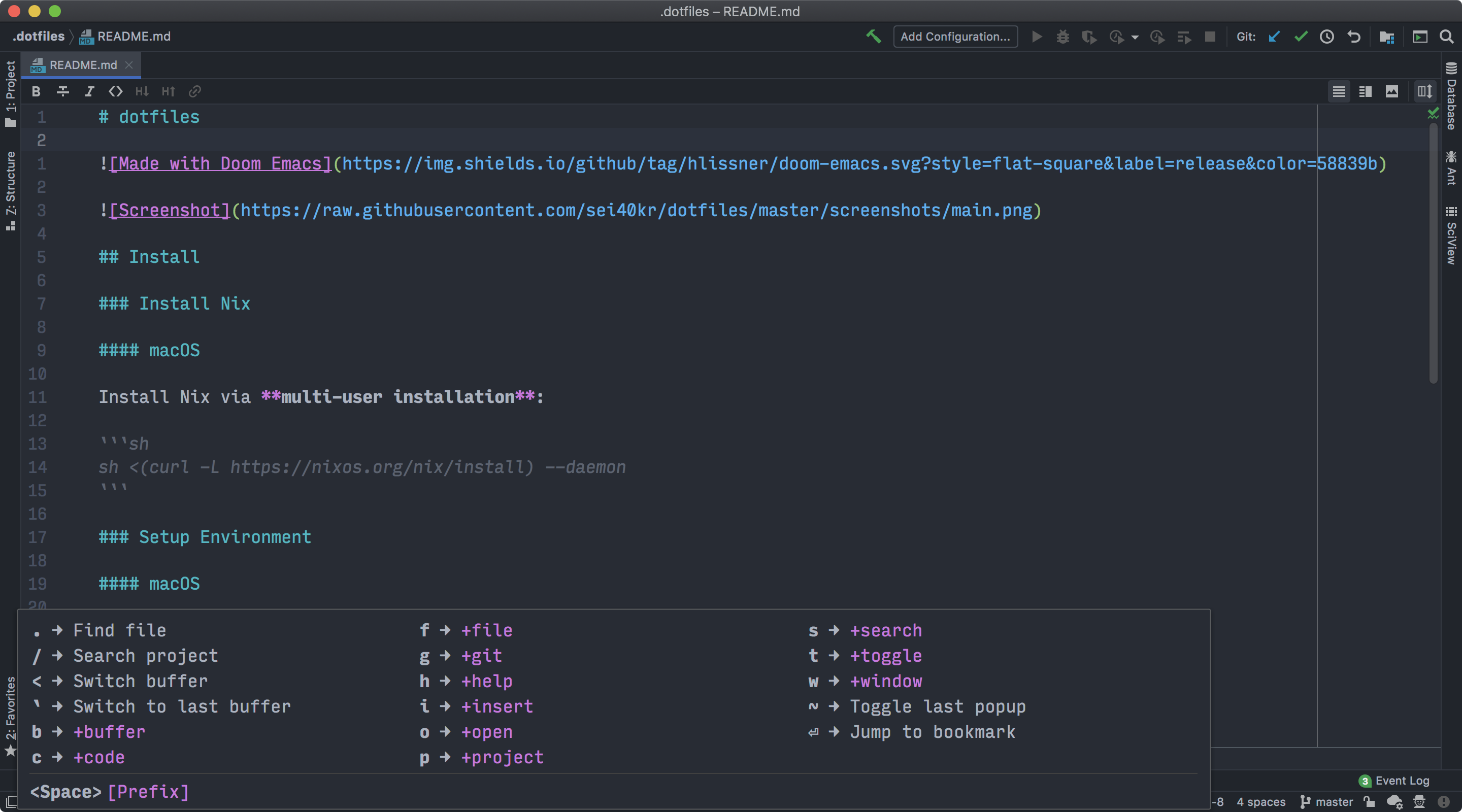Screen dimensions: 1462x812
Task: Click the Stop square button
Action: click(x=1210, y=37)
